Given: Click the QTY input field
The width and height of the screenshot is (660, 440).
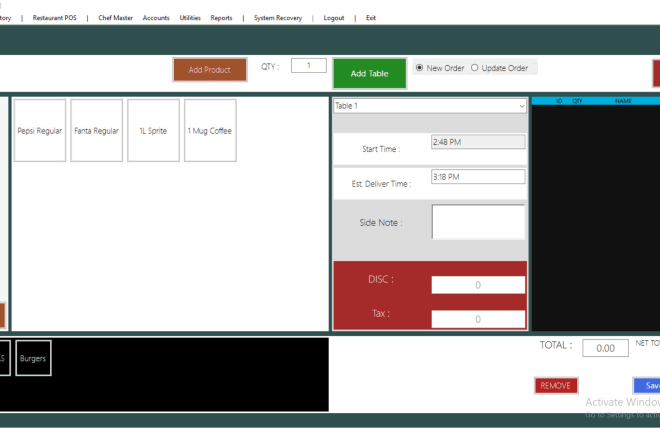Looking at the screenshot, I should click(309, 66).
